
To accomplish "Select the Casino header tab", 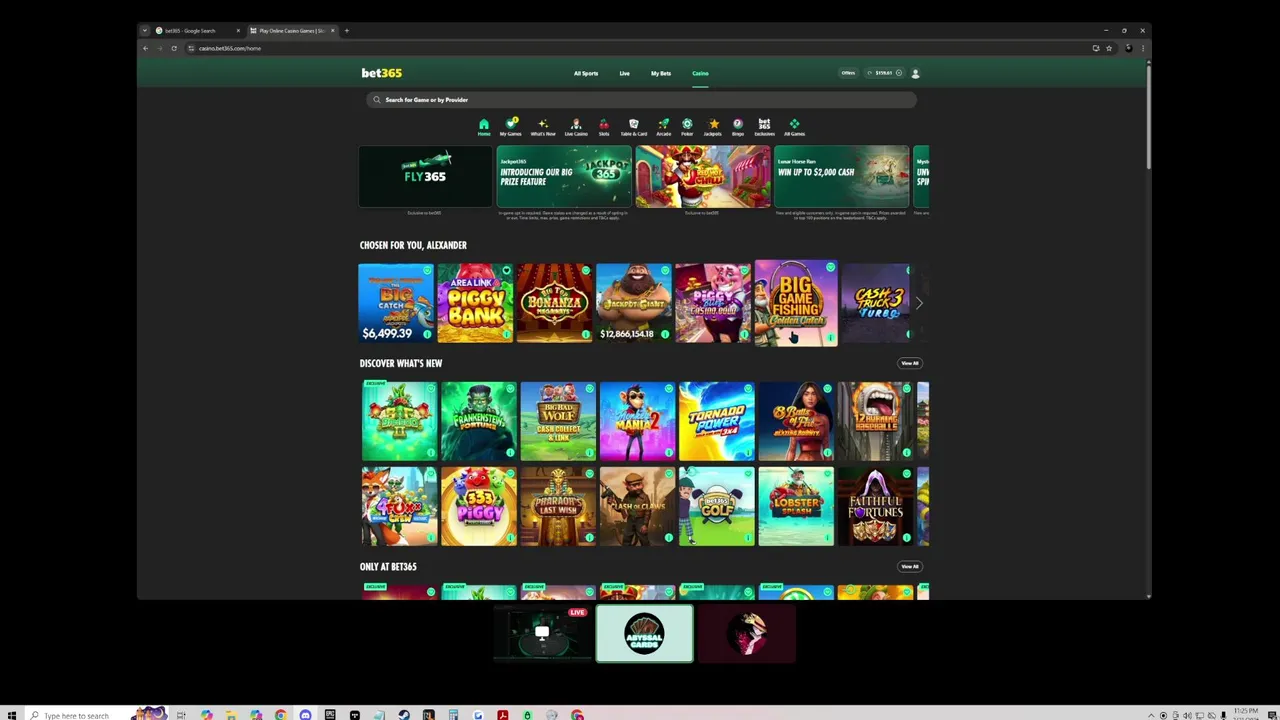I will 700,73.
